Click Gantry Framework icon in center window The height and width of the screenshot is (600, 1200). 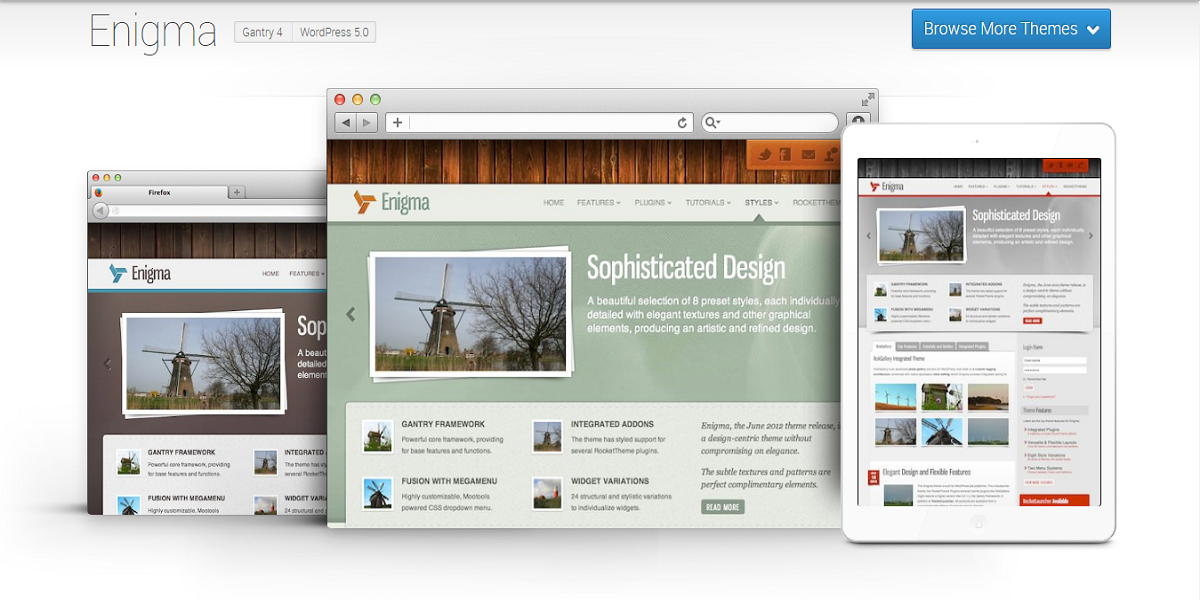coord(377,435)
